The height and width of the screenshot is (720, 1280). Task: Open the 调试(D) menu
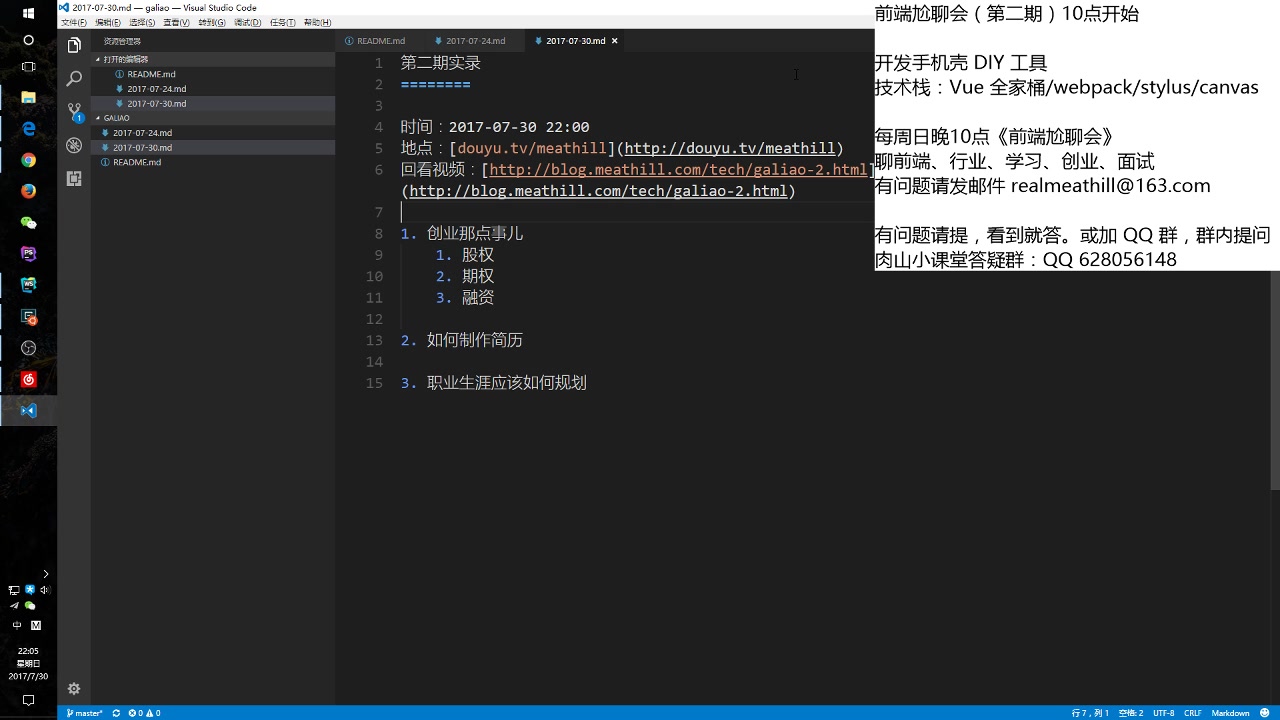247,22
